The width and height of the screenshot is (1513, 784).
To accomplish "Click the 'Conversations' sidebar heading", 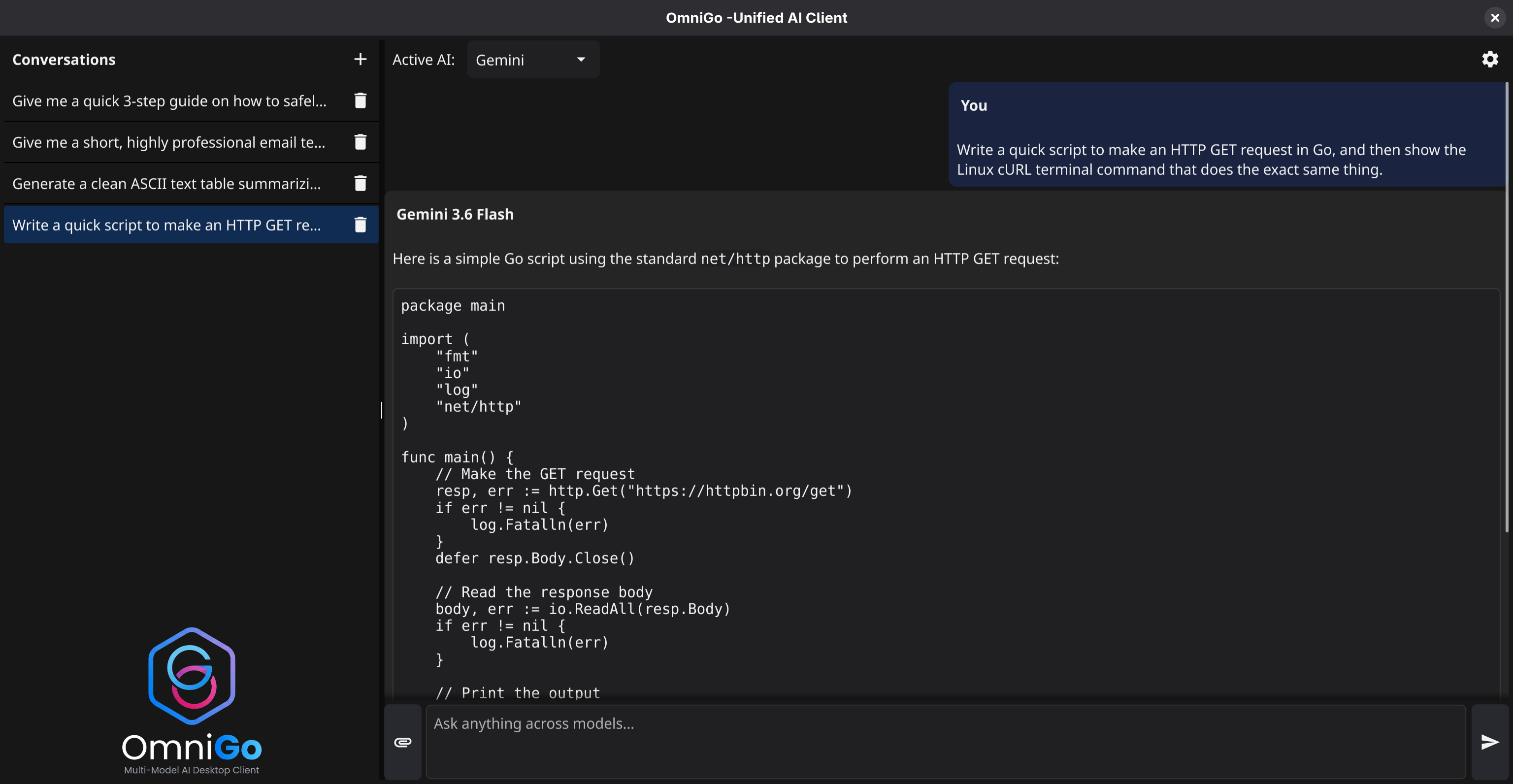I will pyautogui.click(x=64, y=59).
